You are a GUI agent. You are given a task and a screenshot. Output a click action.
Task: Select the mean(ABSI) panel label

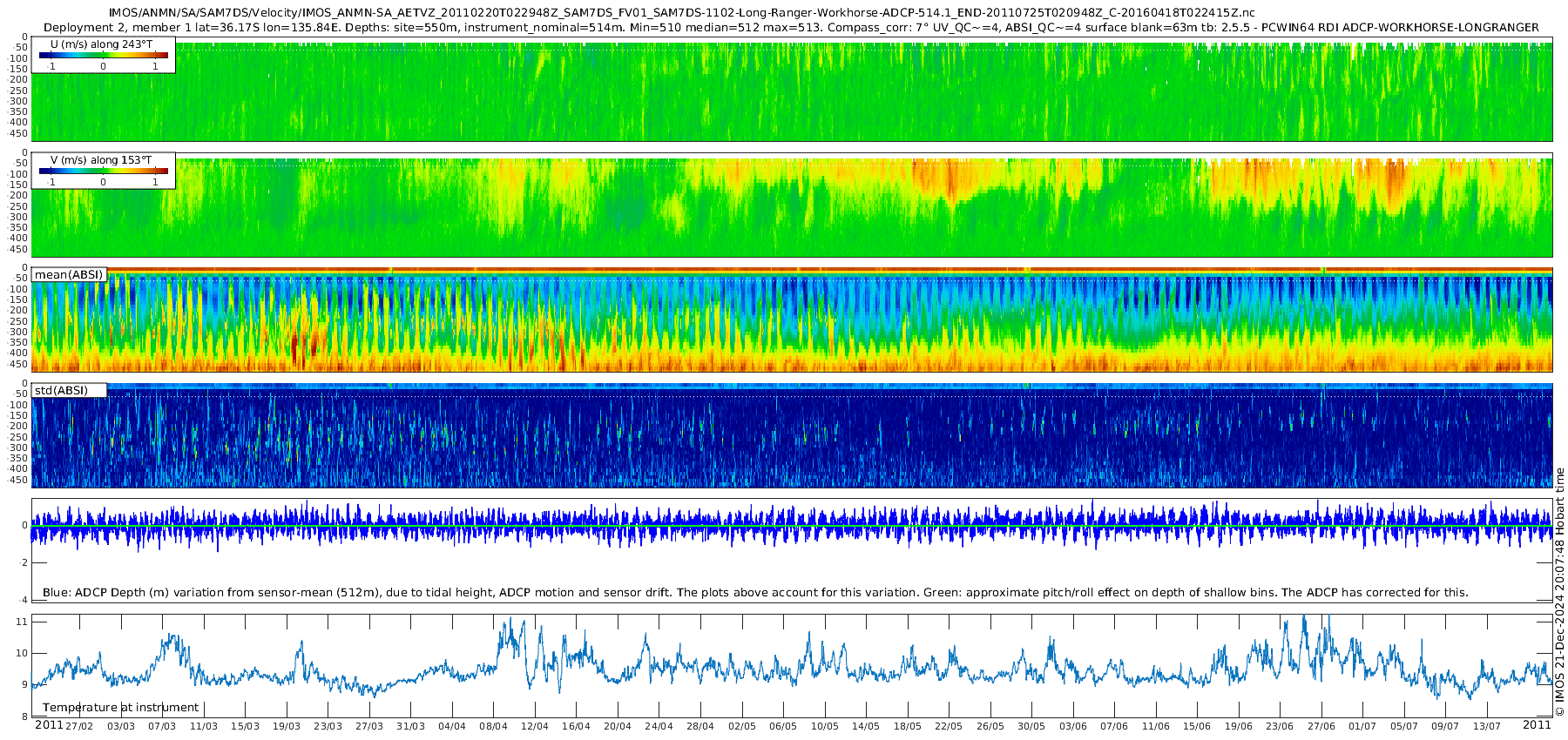pos(69,275)
